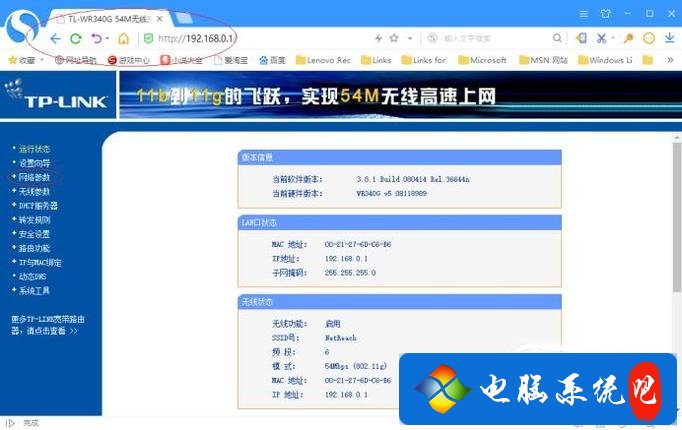Image resolution: width=682 pixels, height=430 pixels.
Task: Open the 小说大全 bookmark
Action: [x=181, y=60]
